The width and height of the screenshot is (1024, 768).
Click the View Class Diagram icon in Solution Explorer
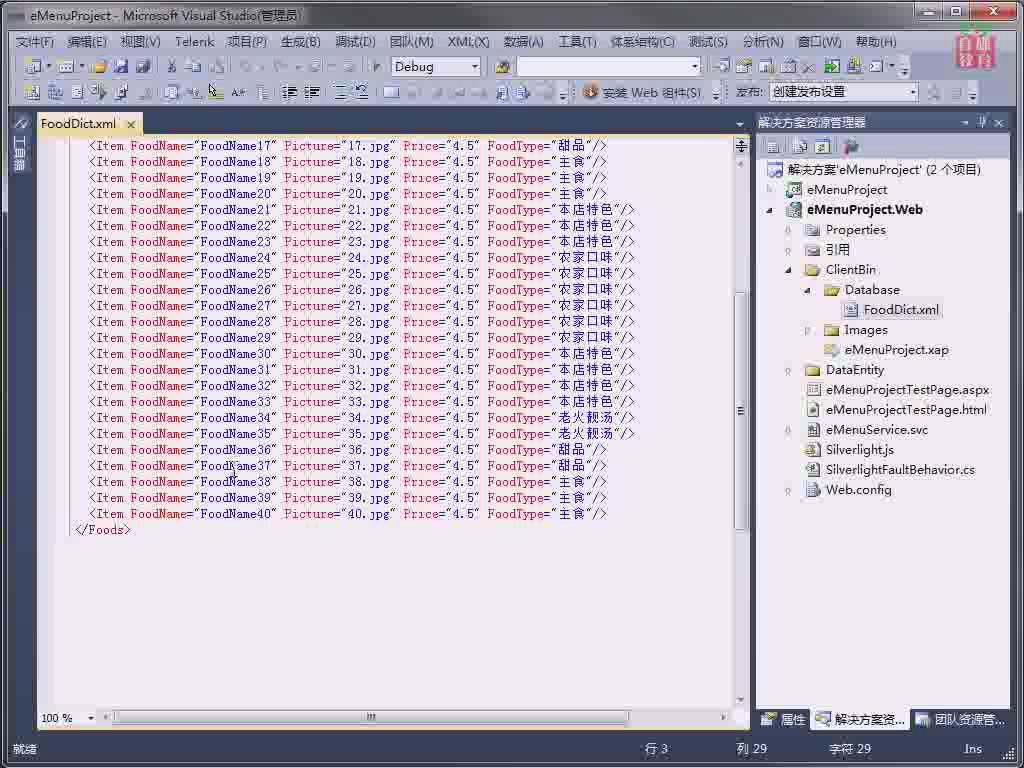(x=850, y=146)
